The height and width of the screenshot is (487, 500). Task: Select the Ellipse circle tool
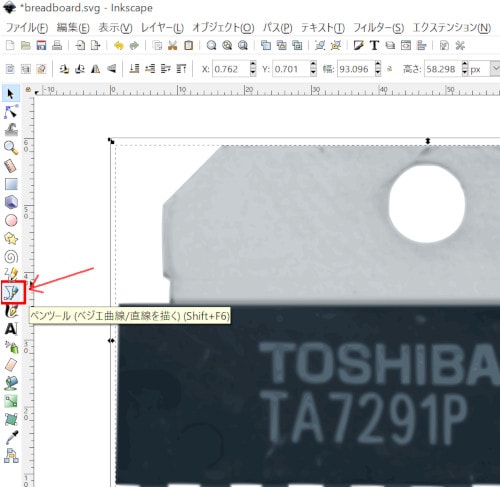(x=11, y=220)
